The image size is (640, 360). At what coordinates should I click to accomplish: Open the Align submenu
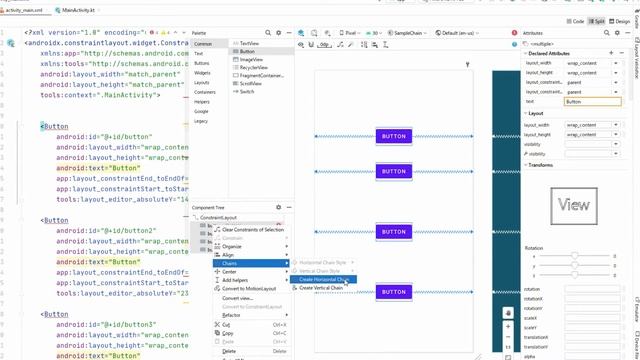251,255
